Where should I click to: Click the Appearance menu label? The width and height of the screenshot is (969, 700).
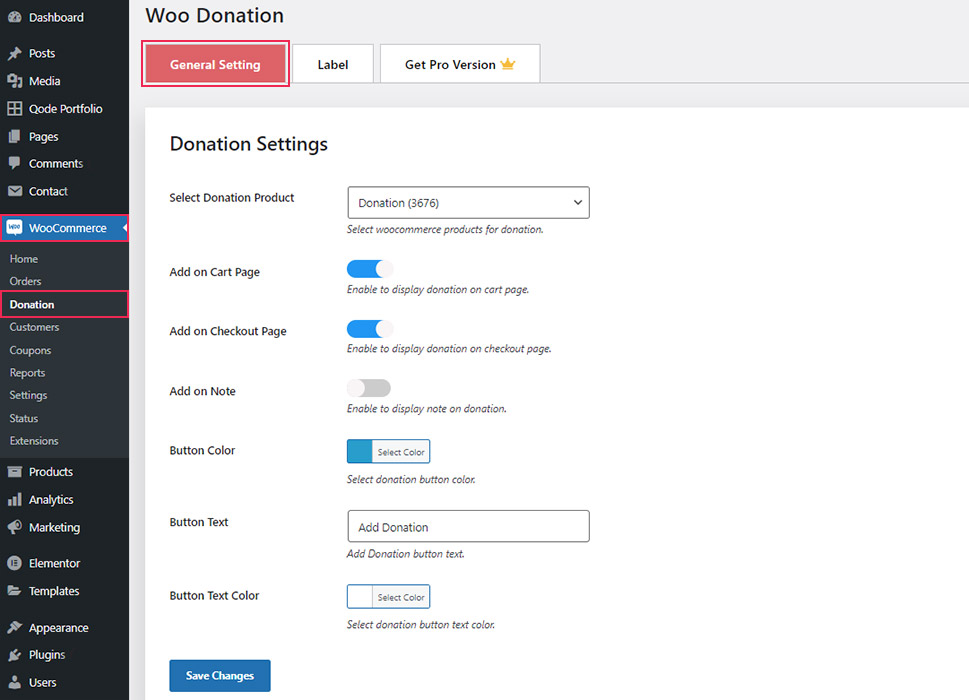[x=59, y=628]
